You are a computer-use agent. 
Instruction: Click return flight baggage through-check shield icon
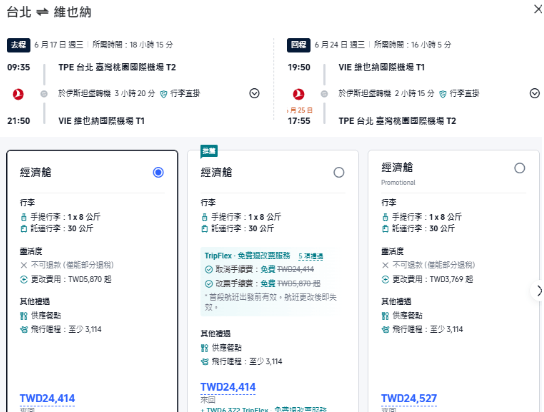click(x=443, y=94)
